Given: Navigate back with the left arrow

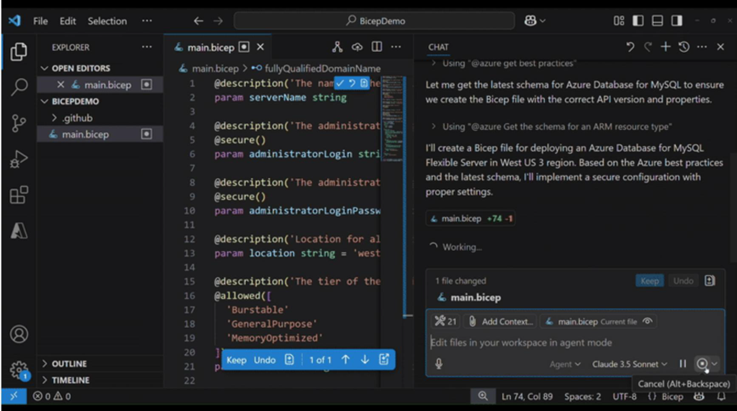Looking at the screenshot, I should tap(198, 21).
